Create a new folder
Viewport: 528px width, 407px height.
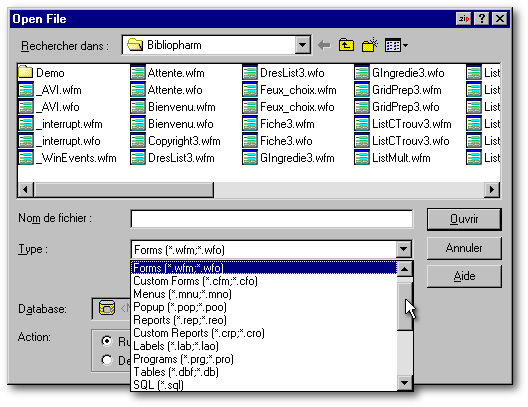(369, 45)
